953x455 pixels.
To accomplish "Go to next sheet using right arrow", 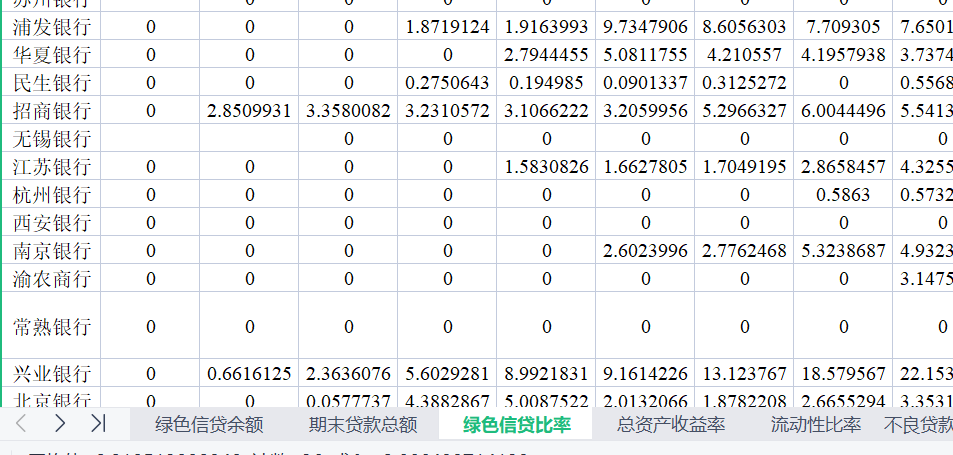I will click(60, 423).
